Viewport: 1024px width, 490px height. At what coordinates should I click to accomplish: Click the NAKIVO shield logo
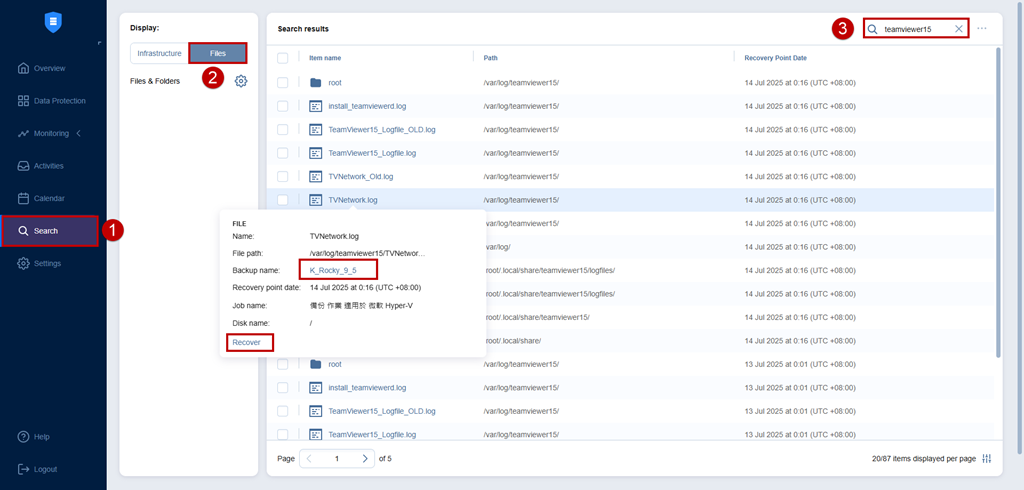(53, 22)
